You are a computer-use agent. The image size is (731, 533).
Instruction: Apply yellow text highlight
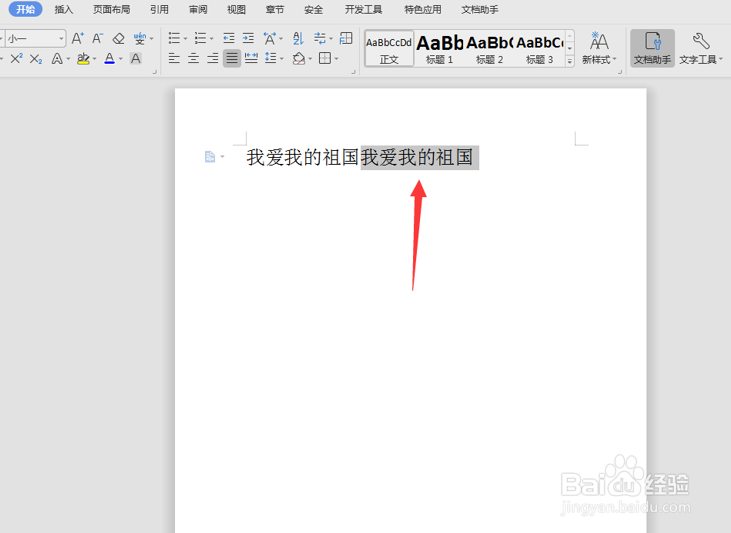[83, 59]
